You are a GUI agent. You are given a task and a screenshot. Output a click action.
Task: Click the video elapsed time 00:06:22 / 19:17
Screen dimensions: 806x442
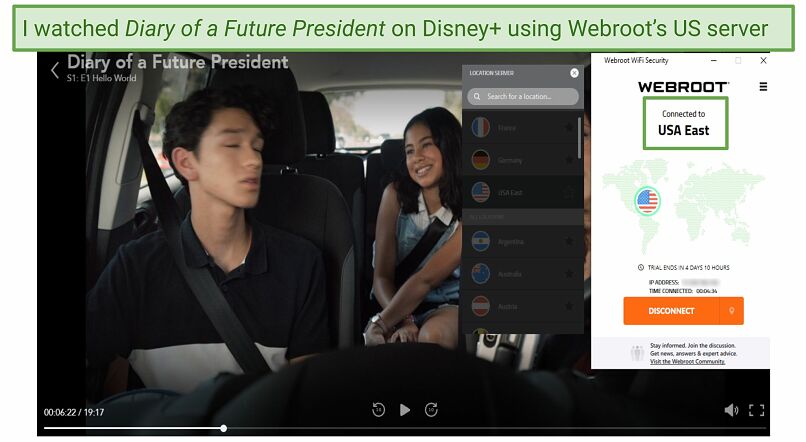74,412
